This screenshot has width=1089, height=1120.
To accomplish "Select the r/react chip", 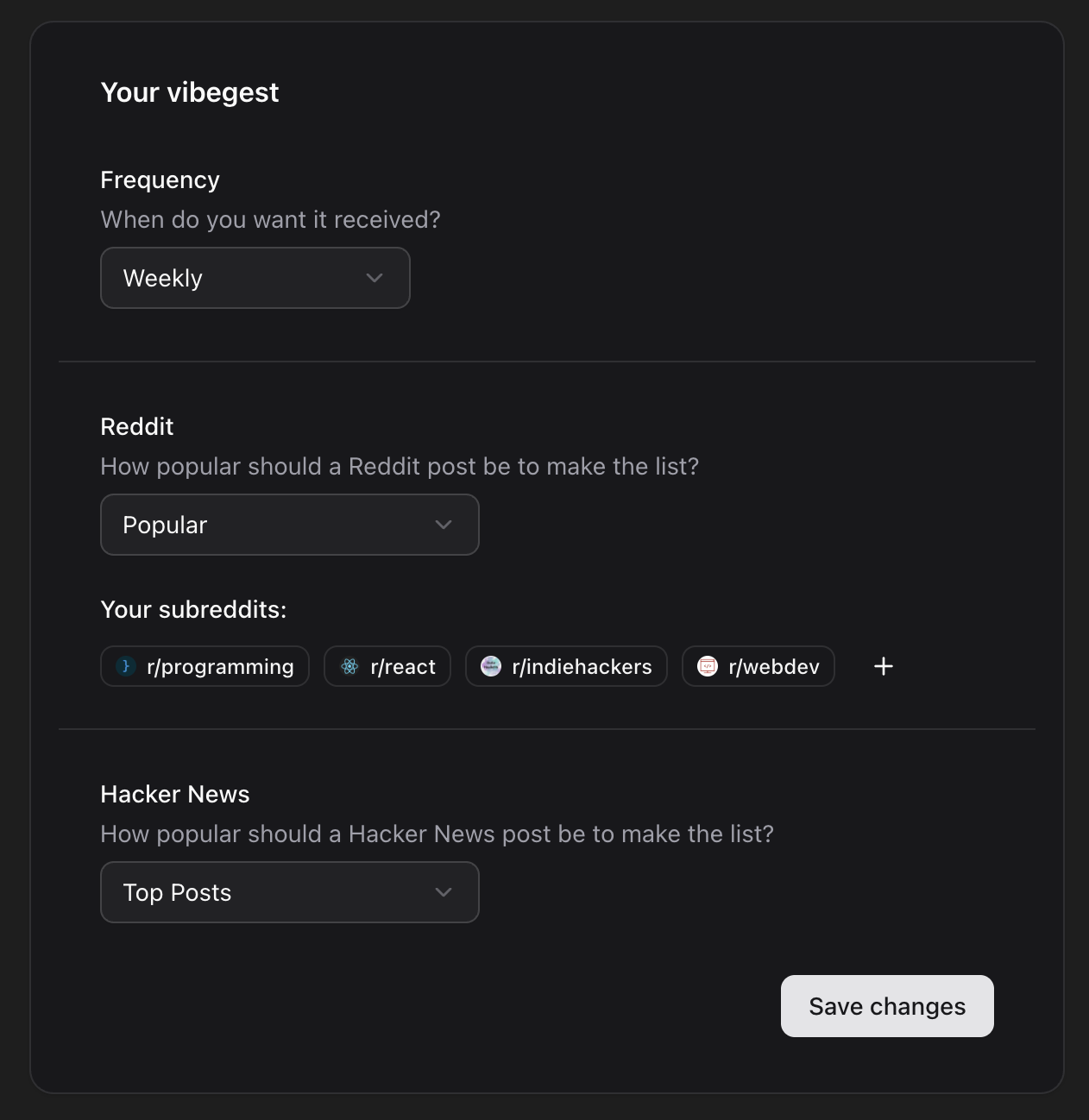I will coord(387,666).
